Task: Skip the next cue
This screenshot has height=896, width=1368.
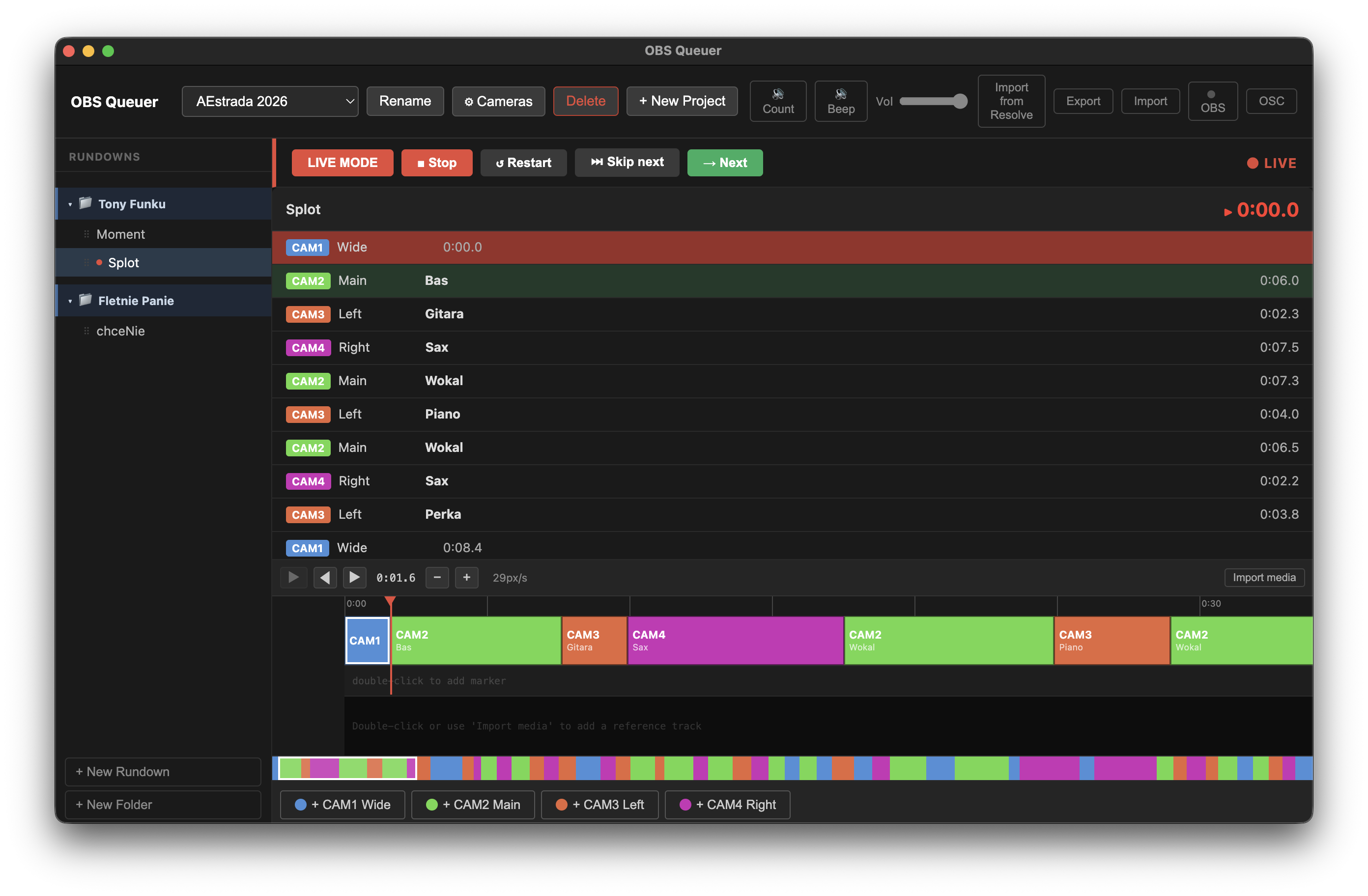Action: pos(627,163)
